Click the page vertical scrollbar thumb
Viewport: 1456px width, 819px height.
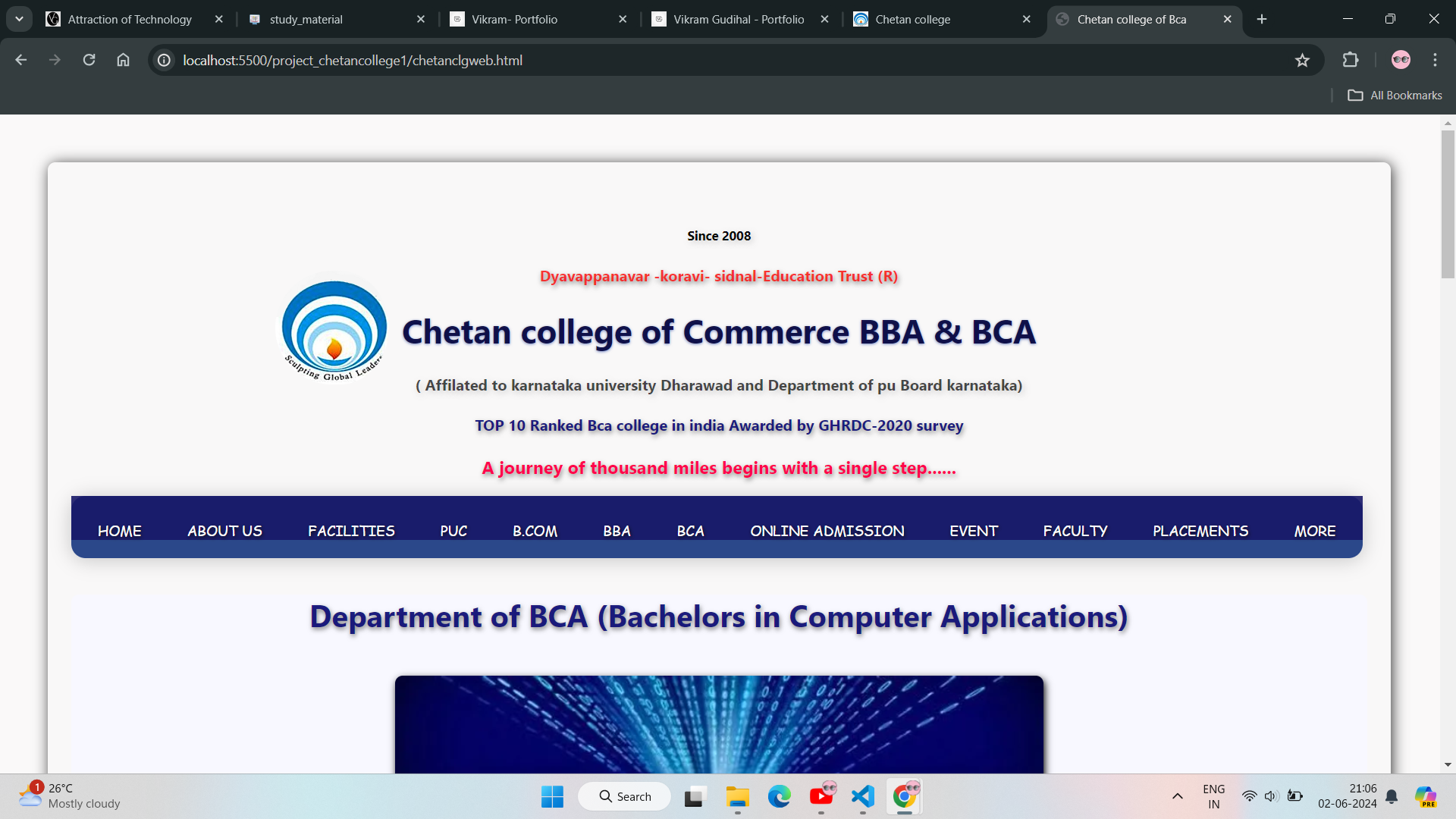[x=1448, y=205]
